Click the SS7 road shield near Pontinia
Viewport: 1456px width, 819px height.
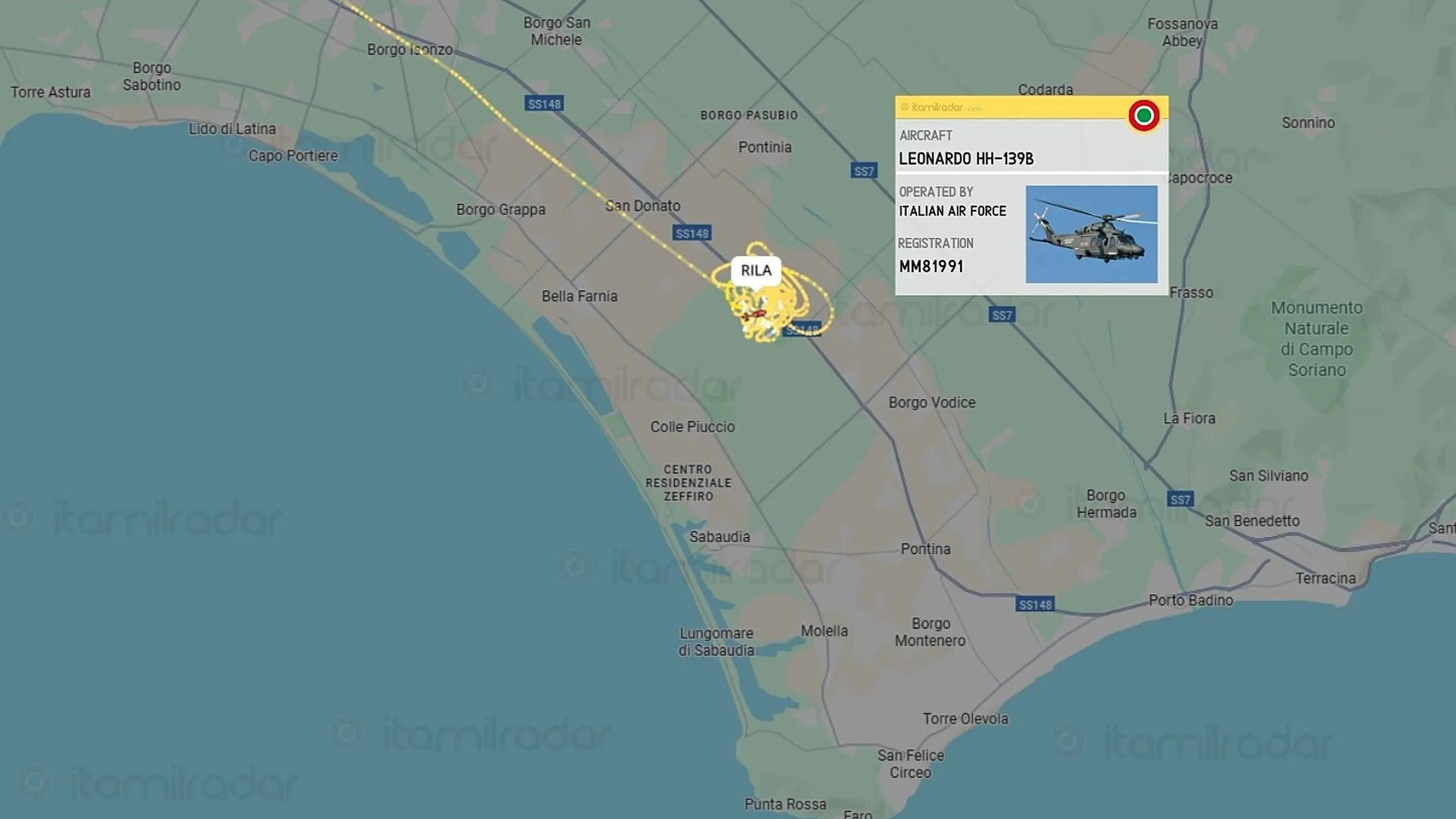[864, 171]
